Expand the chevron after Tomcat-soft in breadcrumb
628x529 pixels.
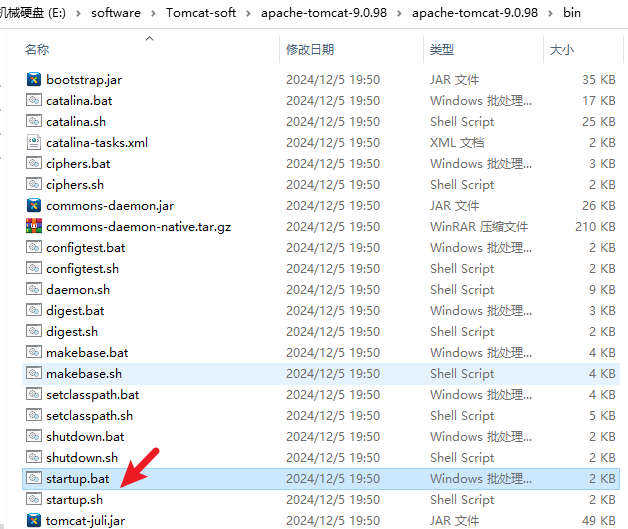tap(248, 13)
